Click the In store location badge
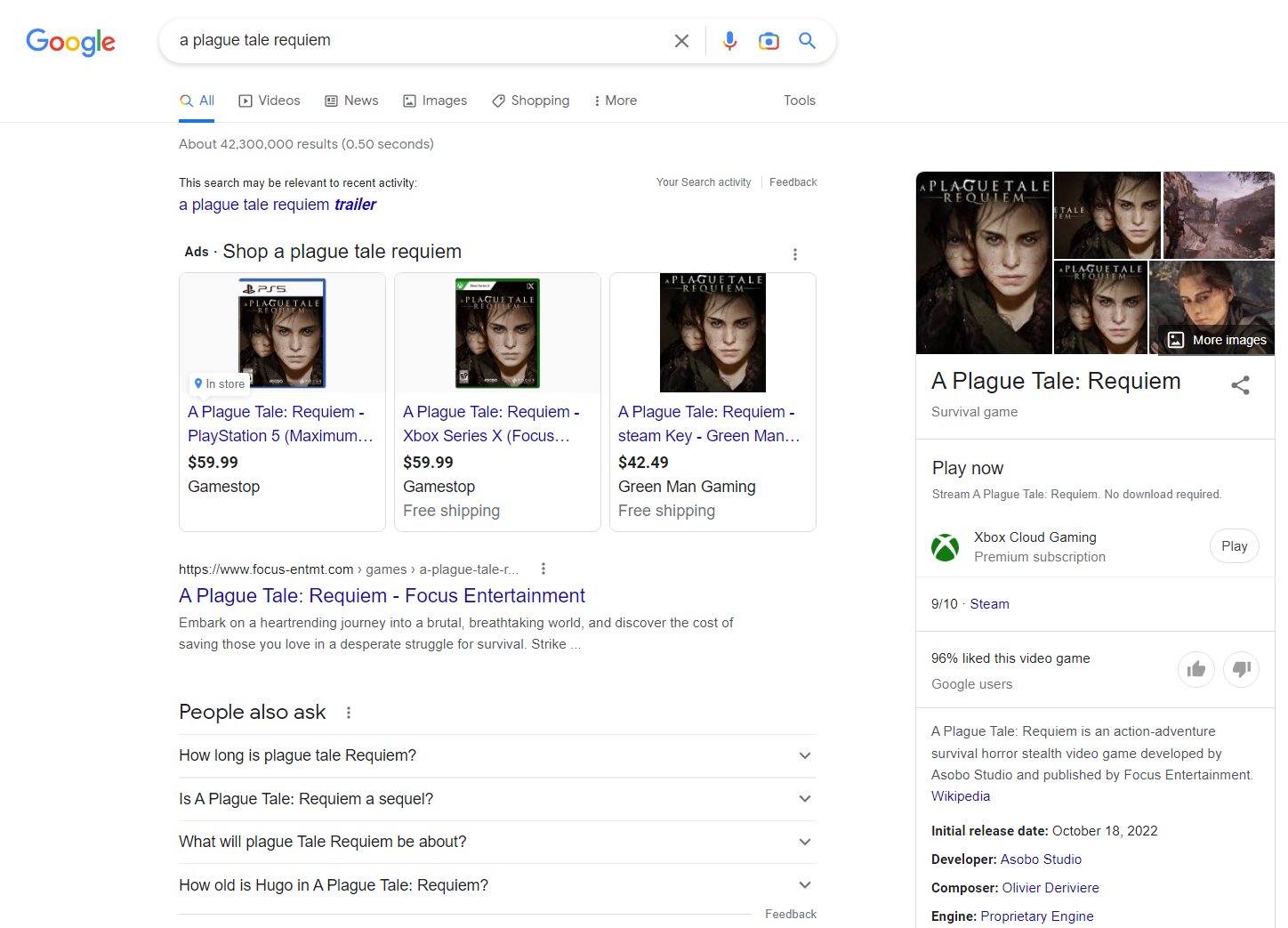Image resolution: width=1288 pixels, height=928 pixels. 220,383
